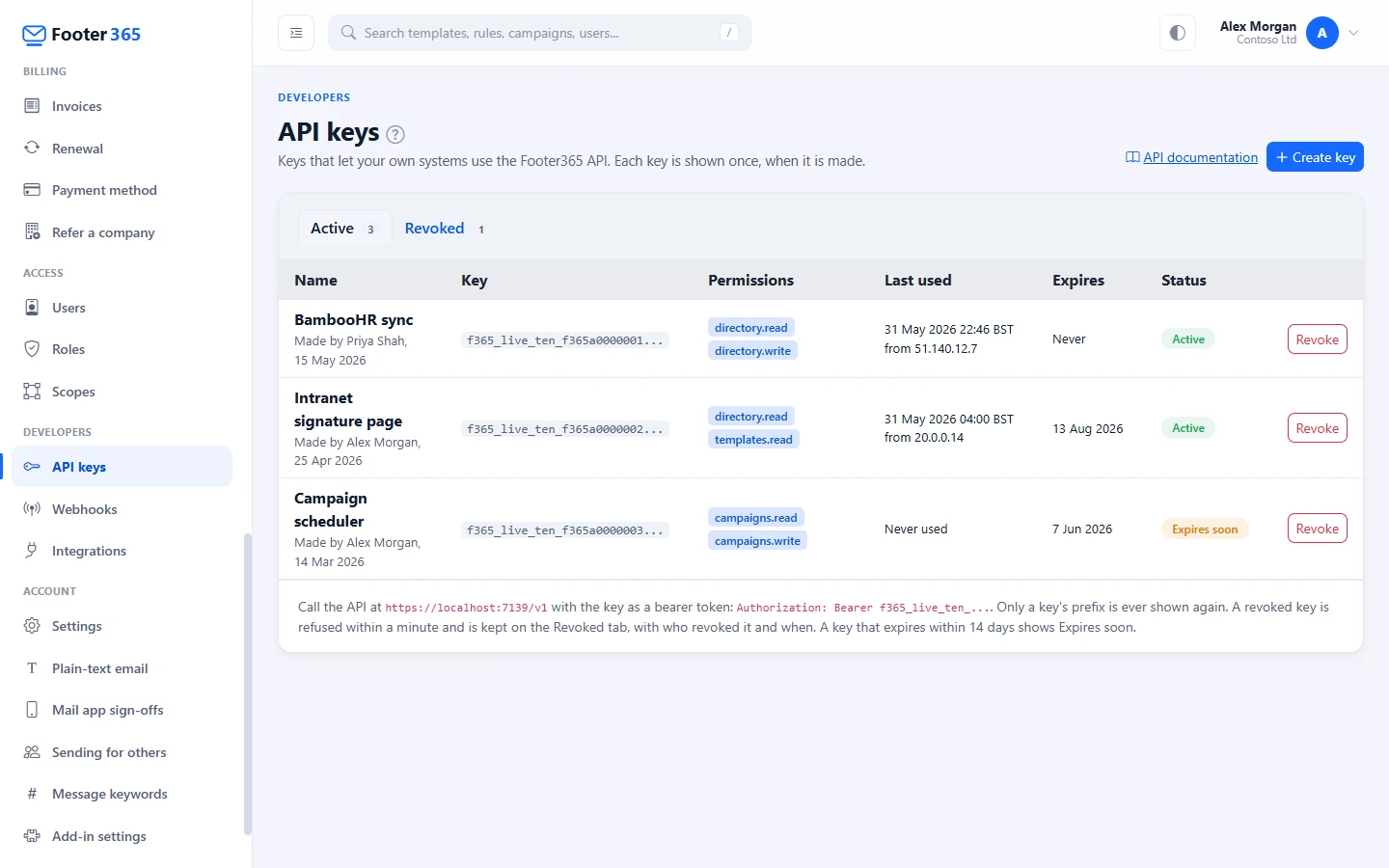This screenshot has height=868, width=1389.
Task: Open the Plain-text email page
Action: (x=122, y=668)
